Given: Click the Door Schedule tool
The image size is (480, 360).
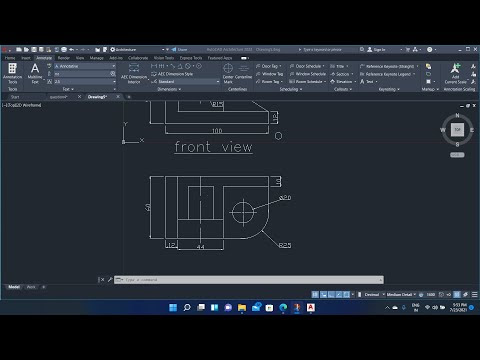Looking at the screenshot, I should pos(307,66).
